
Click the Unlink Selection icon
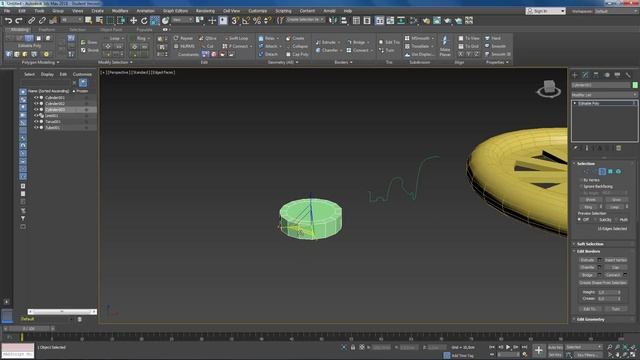[42, 20]
